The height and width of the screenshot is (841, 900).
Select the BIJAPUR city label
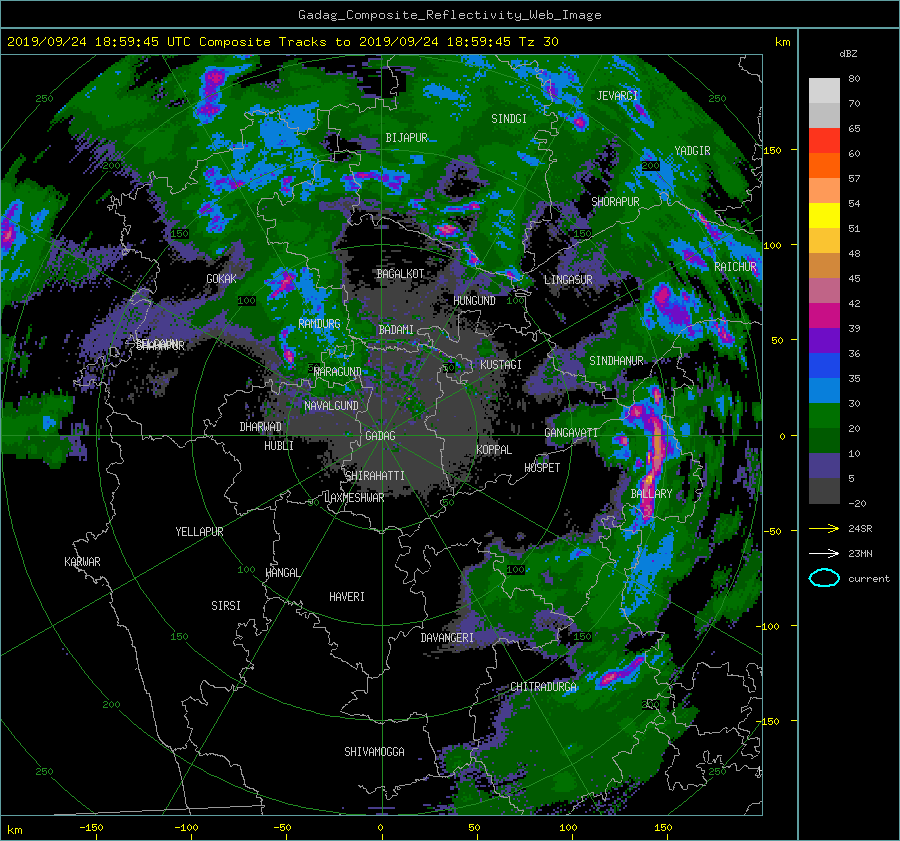click(x=406, y=138)
